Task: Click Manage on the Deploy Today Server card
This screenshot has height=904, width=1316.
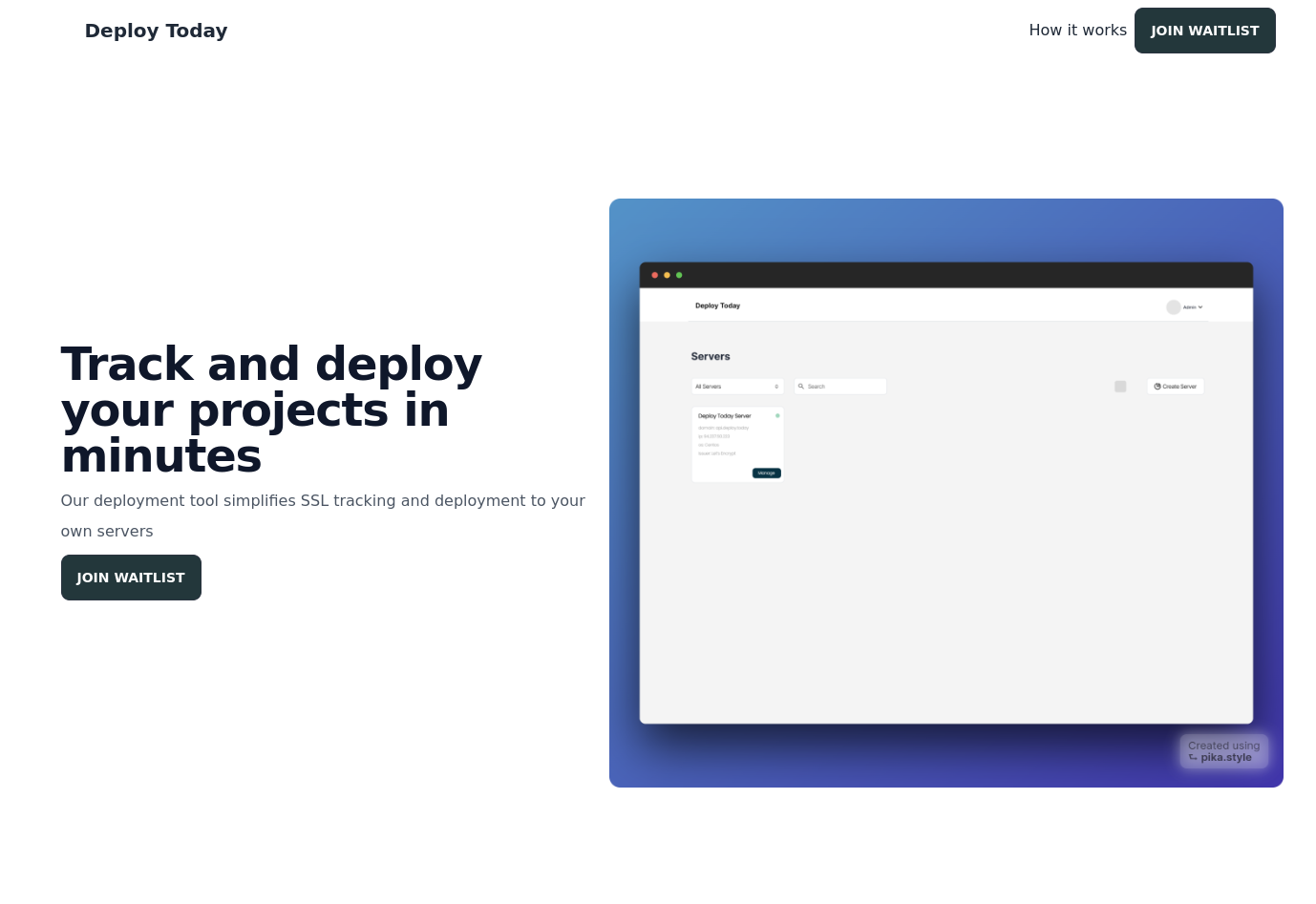Action: pos(766,473)
